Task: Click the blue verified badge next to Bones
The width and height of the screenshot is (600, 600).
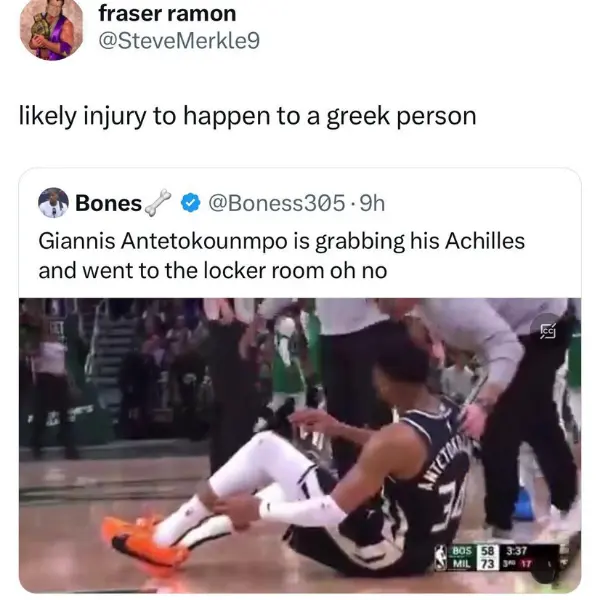Action: (x=191, y=203)
